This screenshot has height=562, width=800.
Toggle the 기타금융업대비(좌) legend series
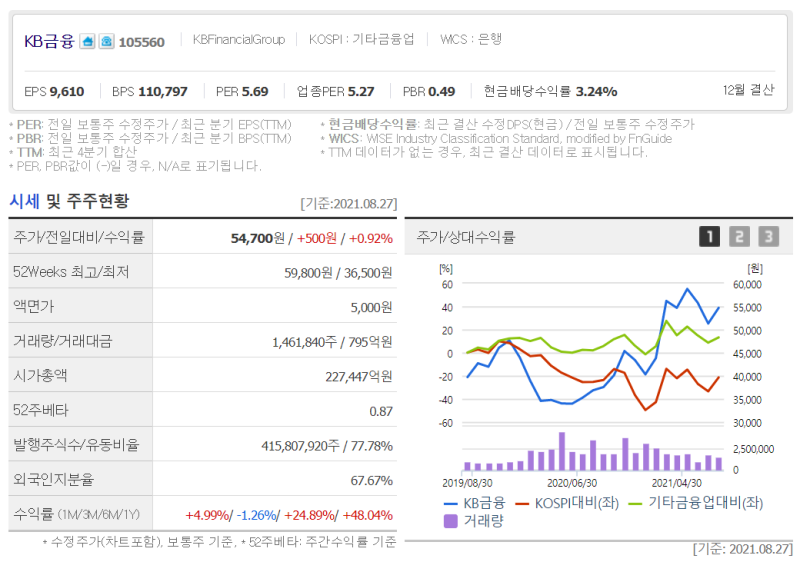(x=696, y=503)
